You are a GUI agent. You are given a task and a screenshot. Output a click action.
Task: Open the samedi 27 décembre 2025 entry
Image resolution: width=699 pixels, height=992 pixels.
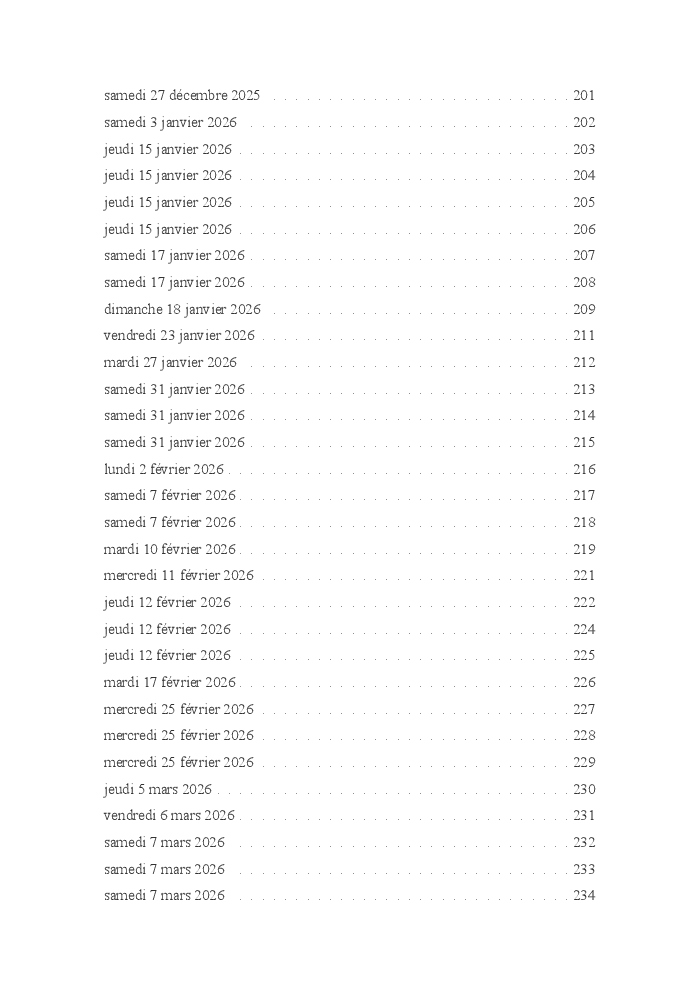point(182,96)
